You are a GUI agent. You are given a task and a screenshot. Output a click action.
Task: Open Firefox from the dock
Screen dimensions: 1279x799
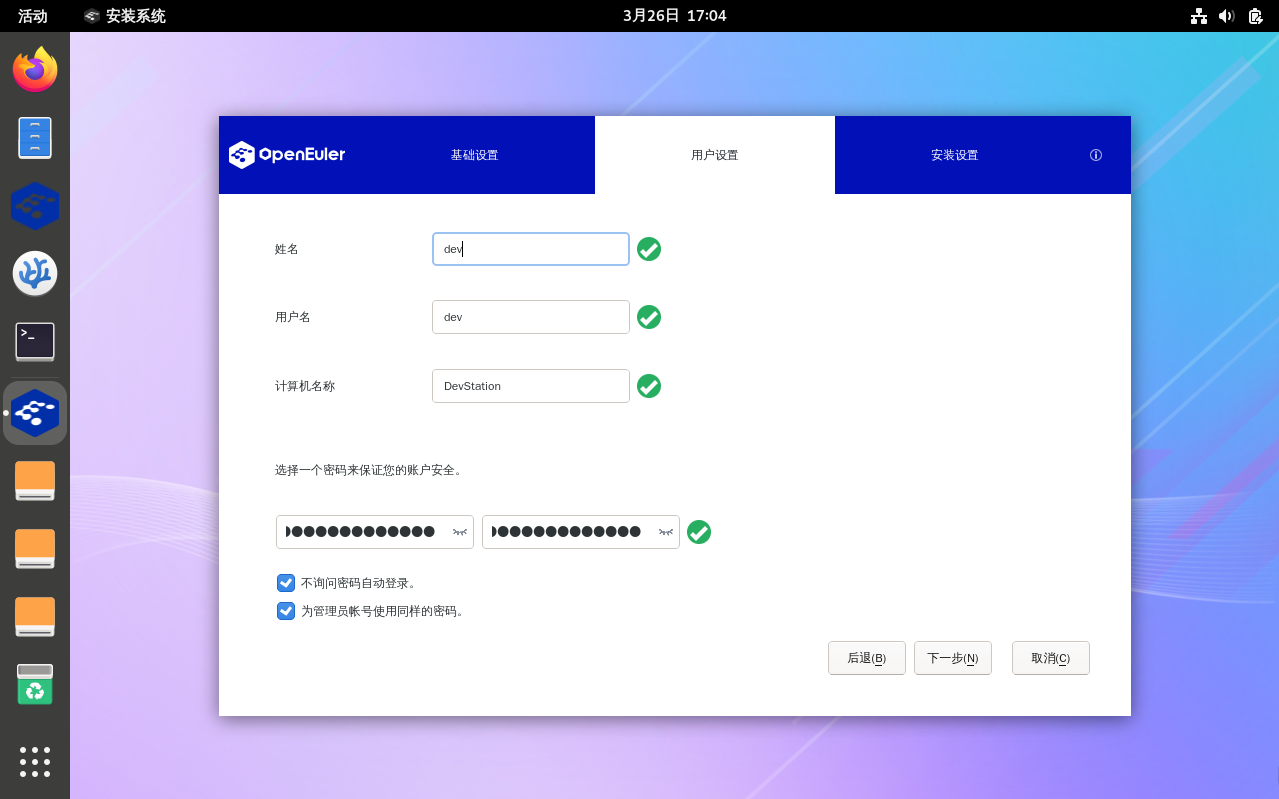pyautogui.click(x=35, y=69)
